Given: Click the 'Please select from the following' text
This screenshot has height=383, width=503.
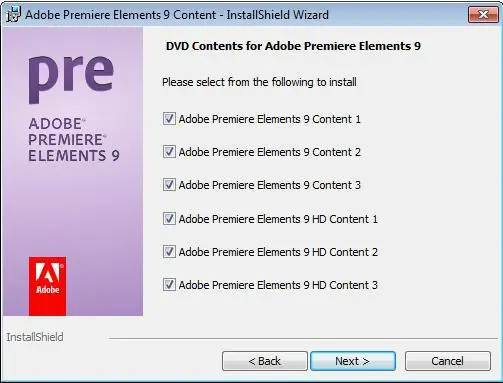Looking at the screenshot, I should 259,82.
